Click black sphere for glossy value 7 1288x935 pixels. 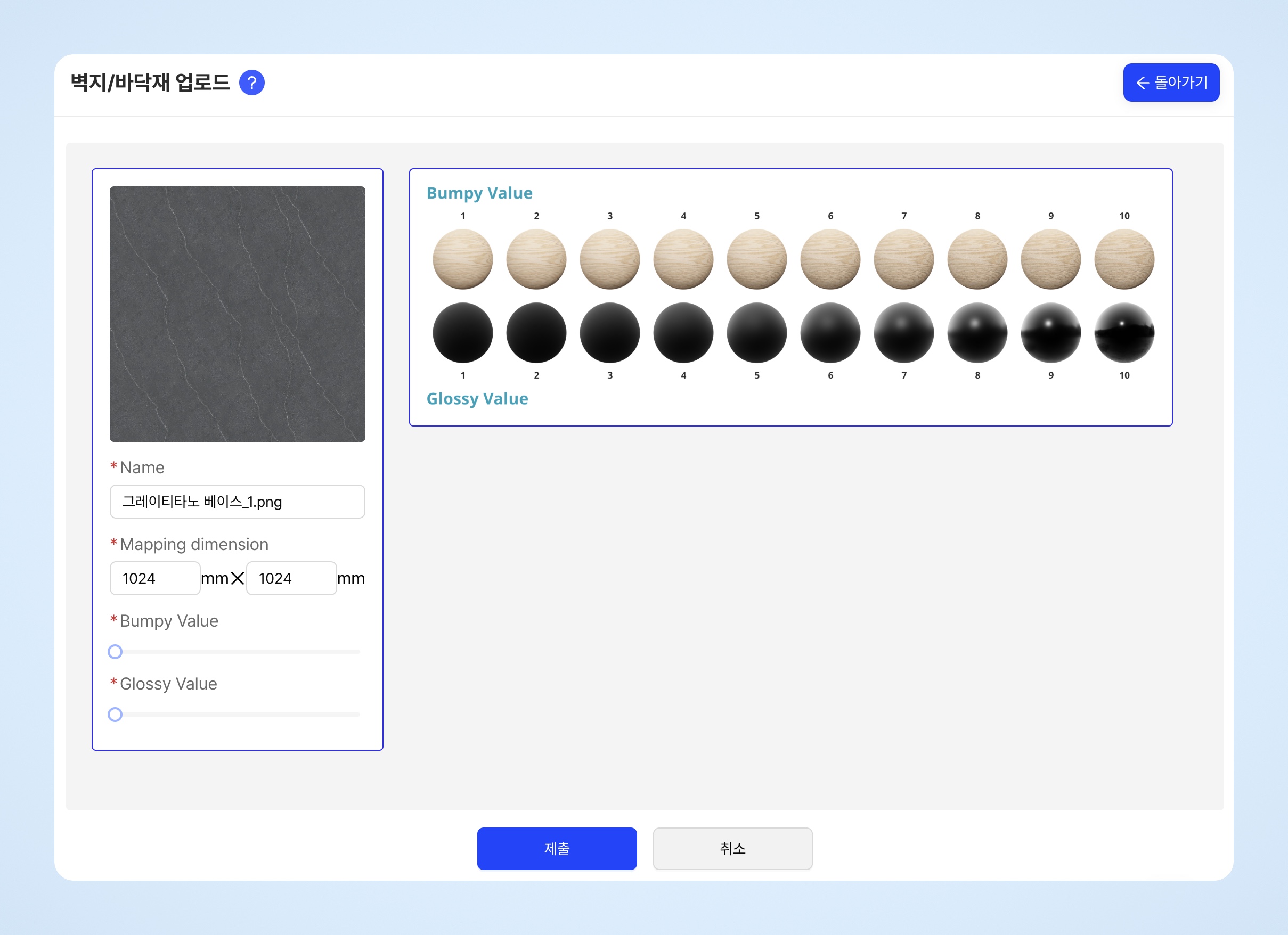[x=904, y=333]
